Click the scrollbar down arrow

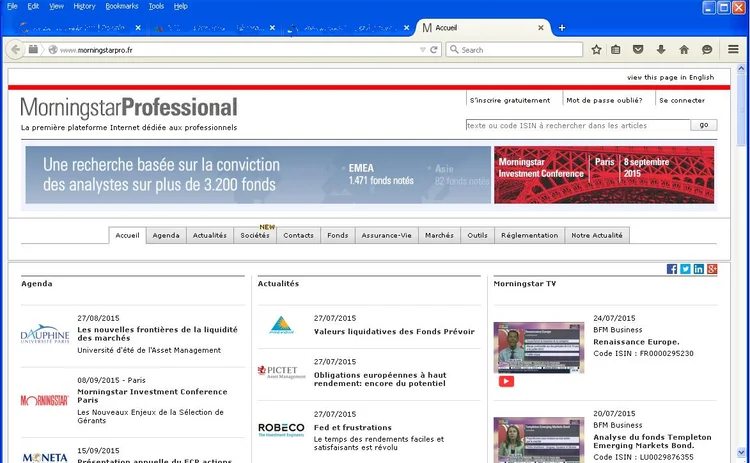(741, 452)
